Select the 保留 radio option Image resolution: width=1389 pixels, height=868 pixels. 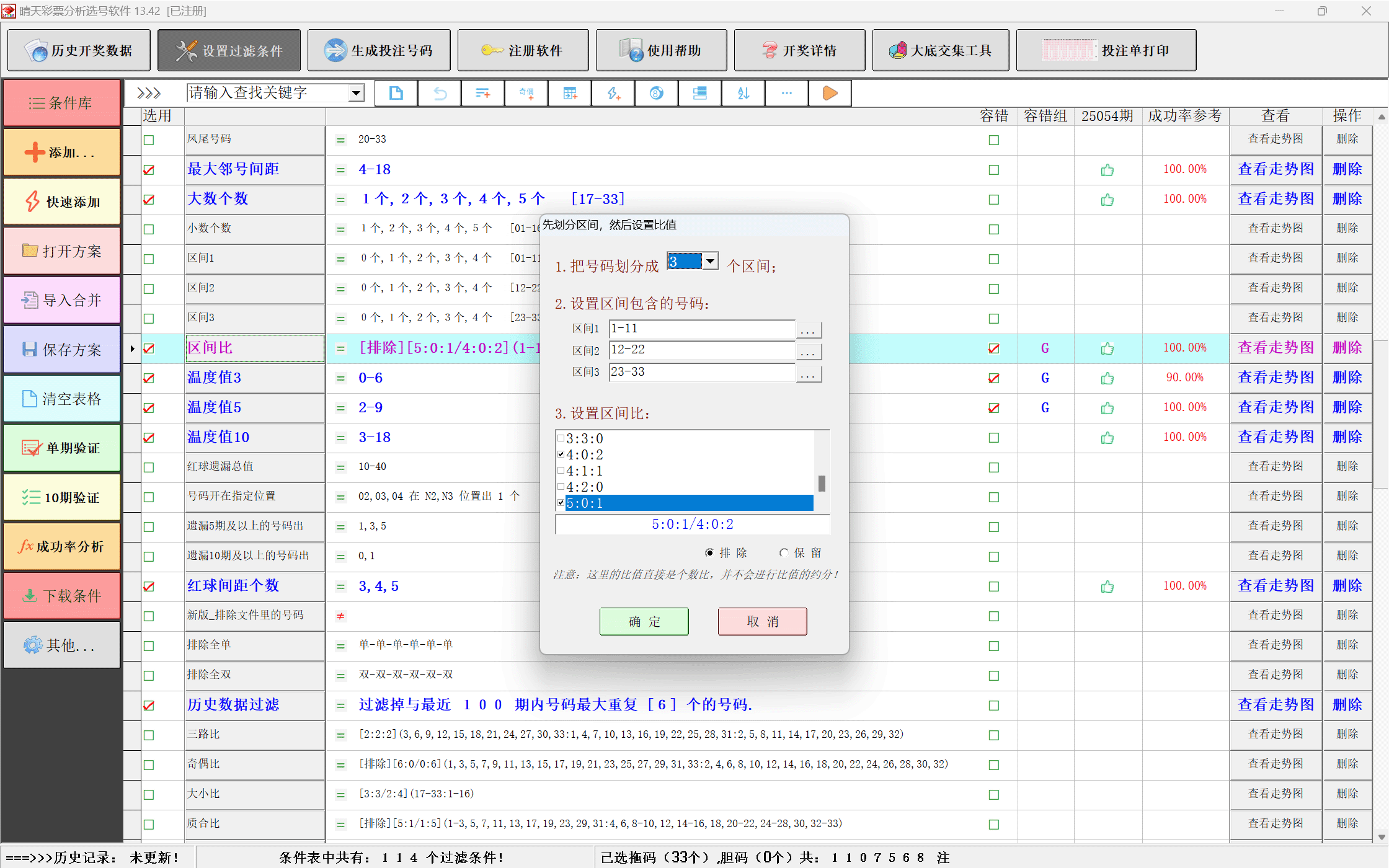click(x=784, y=552)
